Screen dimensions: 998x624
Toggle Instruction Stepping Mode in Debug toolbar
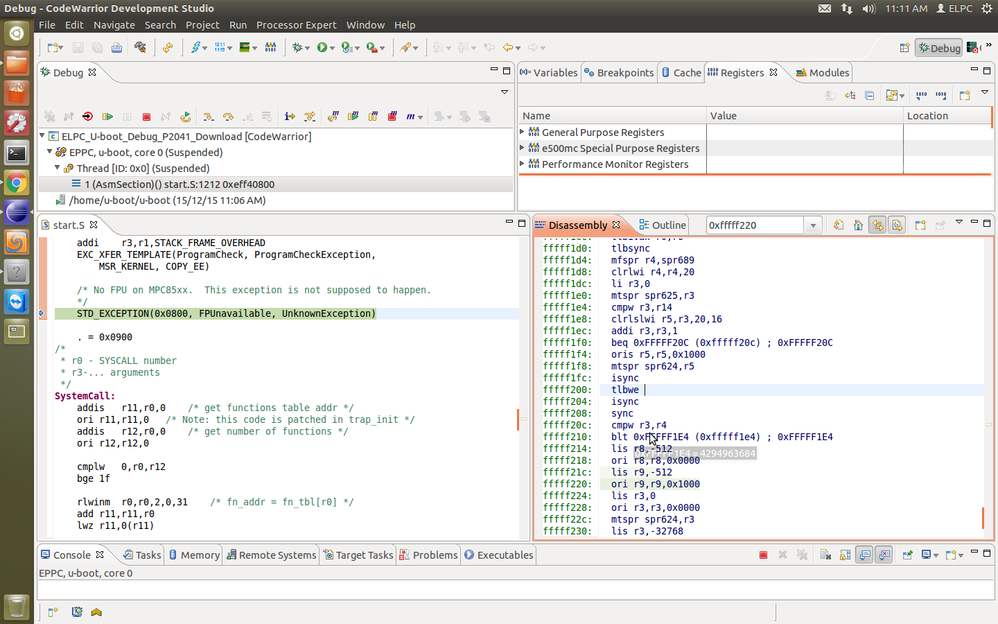click(x=290, y=117)
